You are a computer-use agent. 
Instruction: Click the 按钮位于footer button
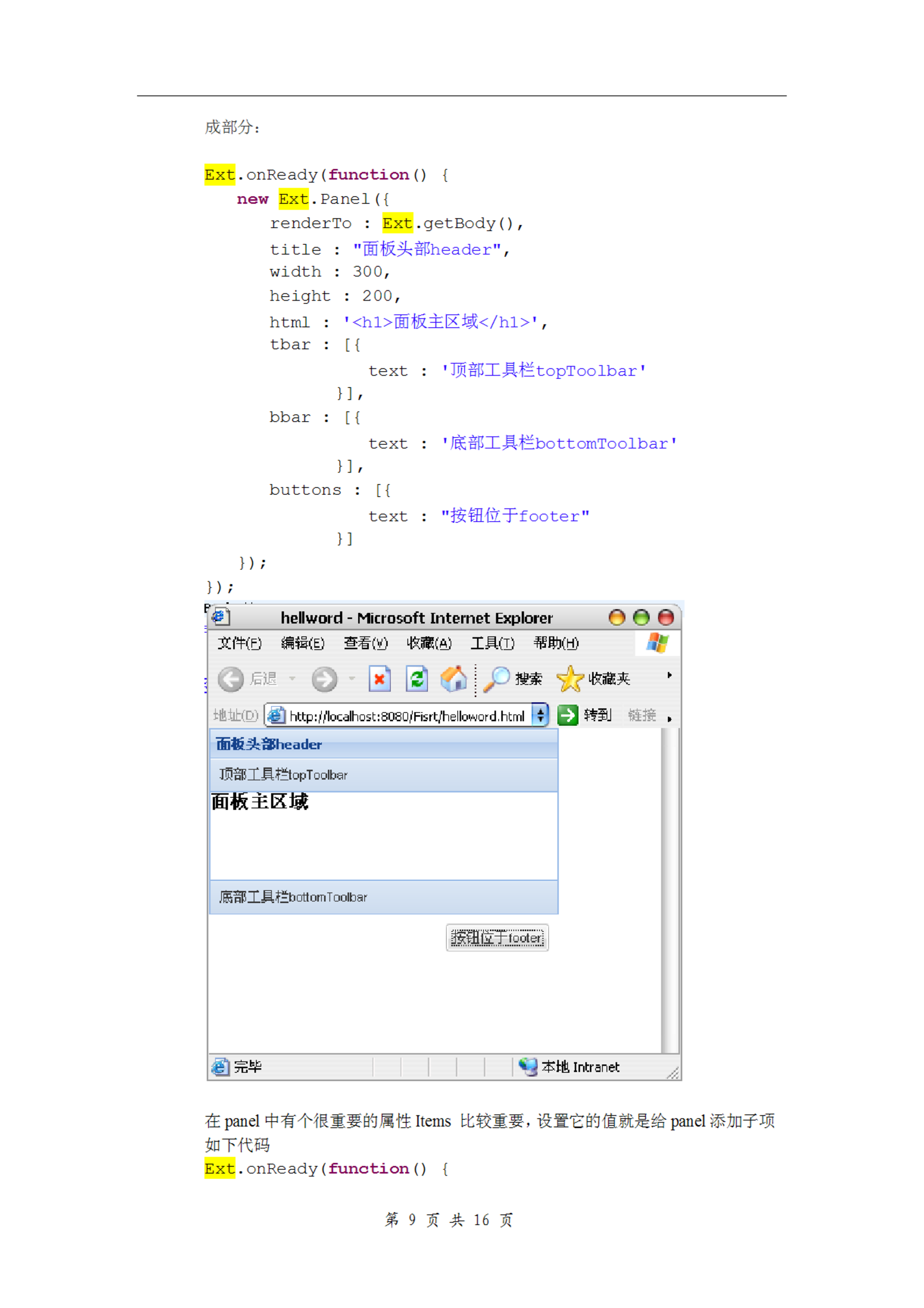point(497,938)
